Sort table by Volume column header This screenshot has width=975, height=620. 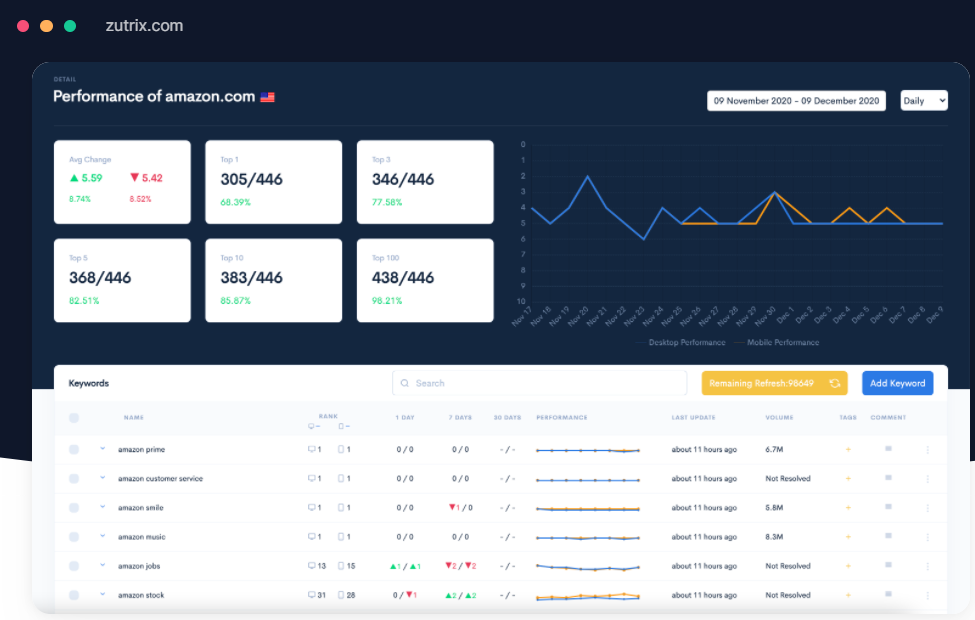point(779,418)
